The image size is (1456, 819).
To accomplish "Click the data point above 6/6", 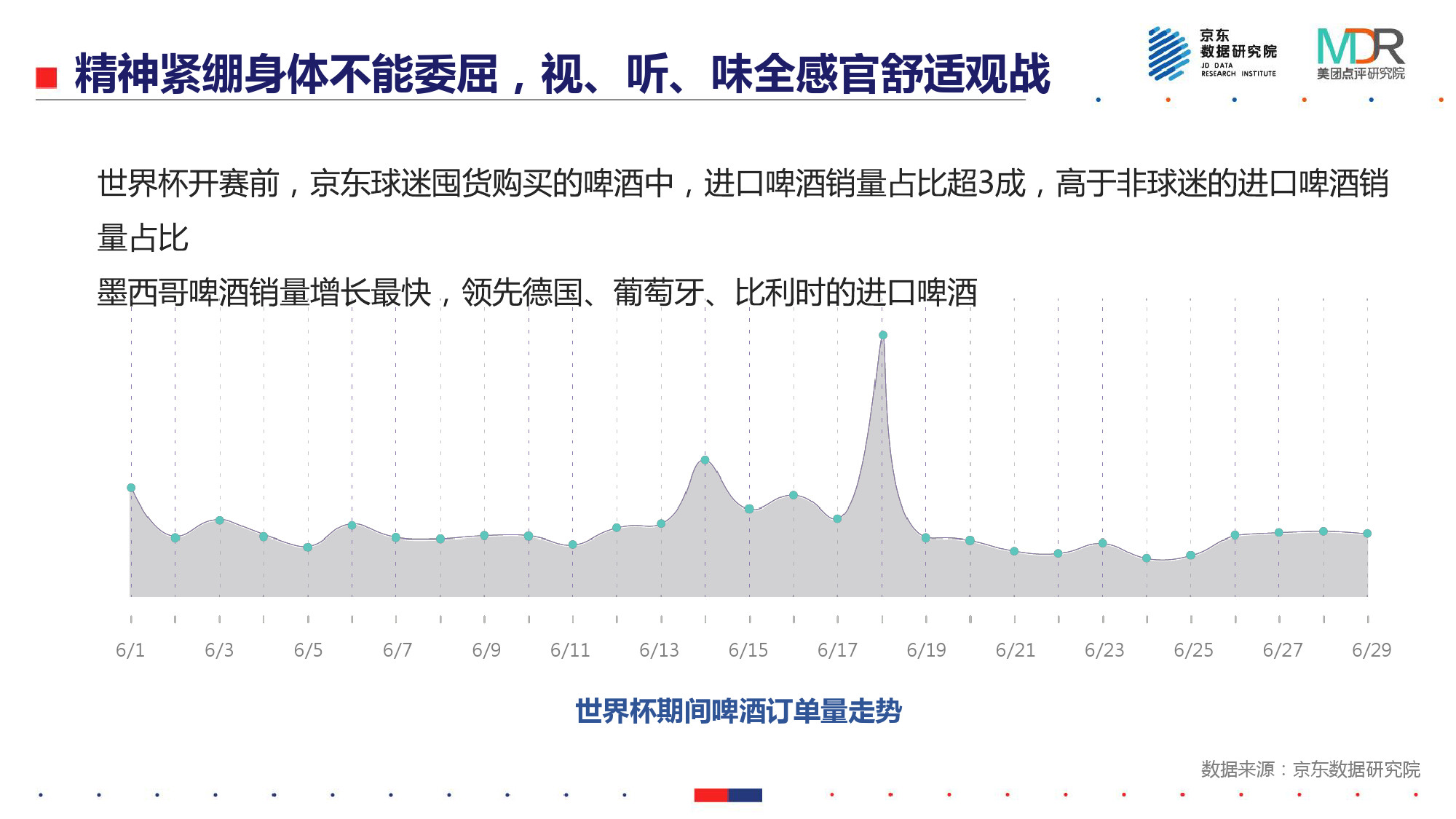I will 352,526.
